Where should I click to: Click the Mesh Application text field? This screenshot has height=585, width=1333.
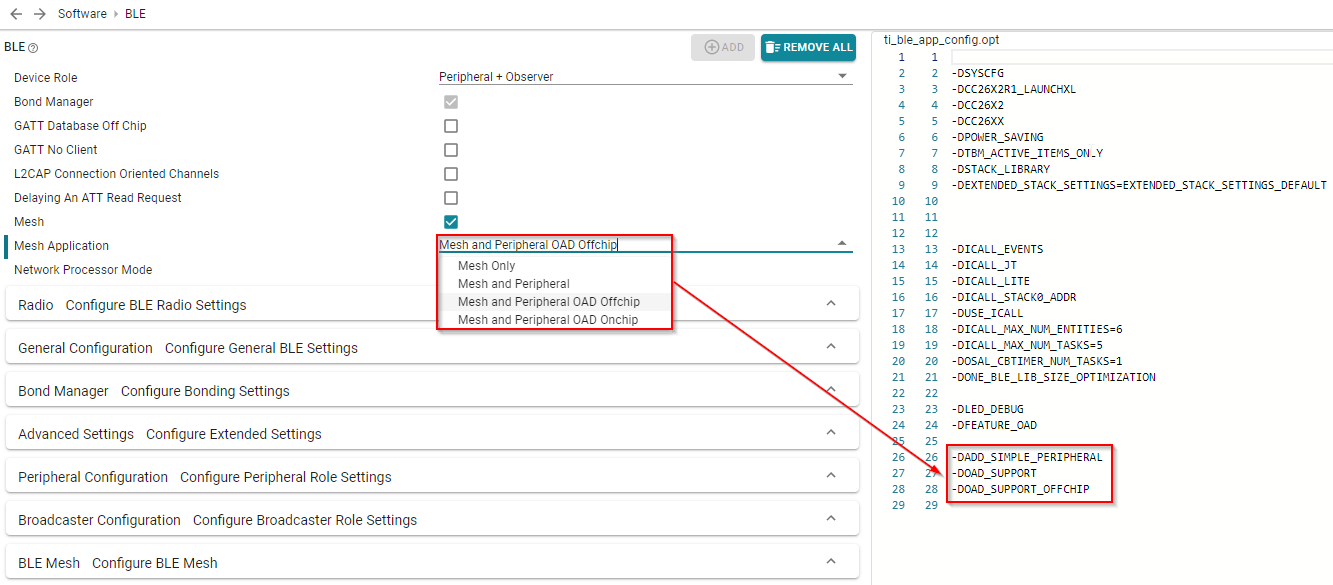point(630,245)
